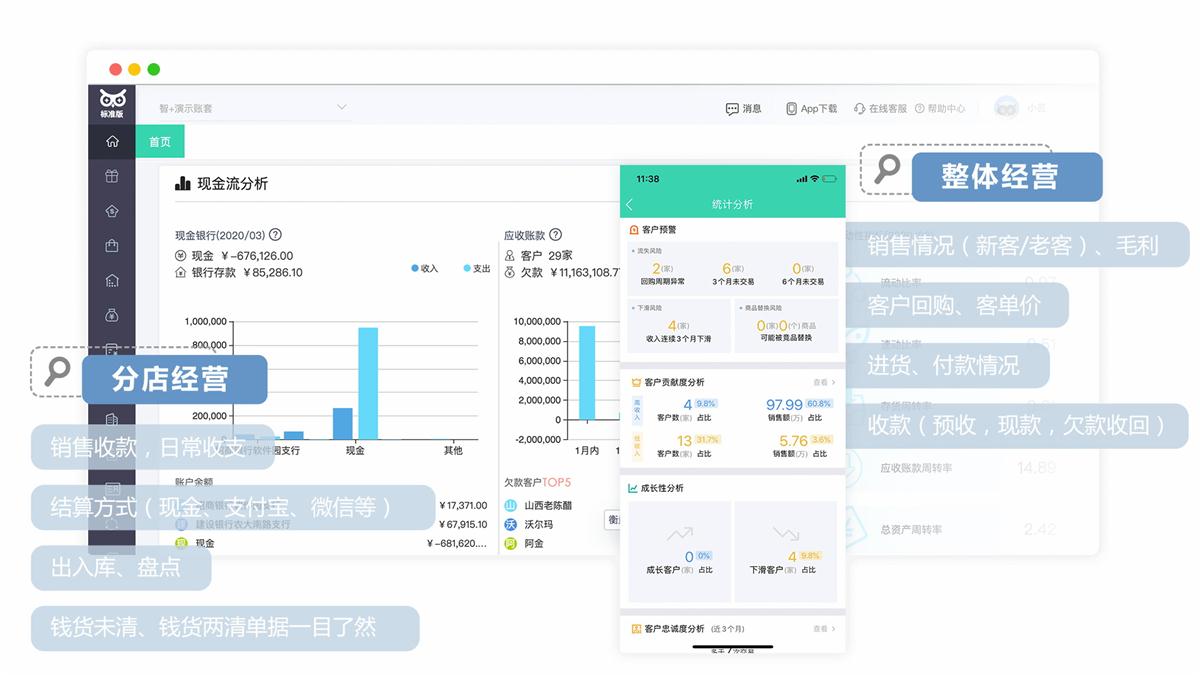Expand 客户忠诚度分析 via 查看 chevron
Viewport: 1200px width, 675px height.
pyautogui.click(x=824, y=629)
